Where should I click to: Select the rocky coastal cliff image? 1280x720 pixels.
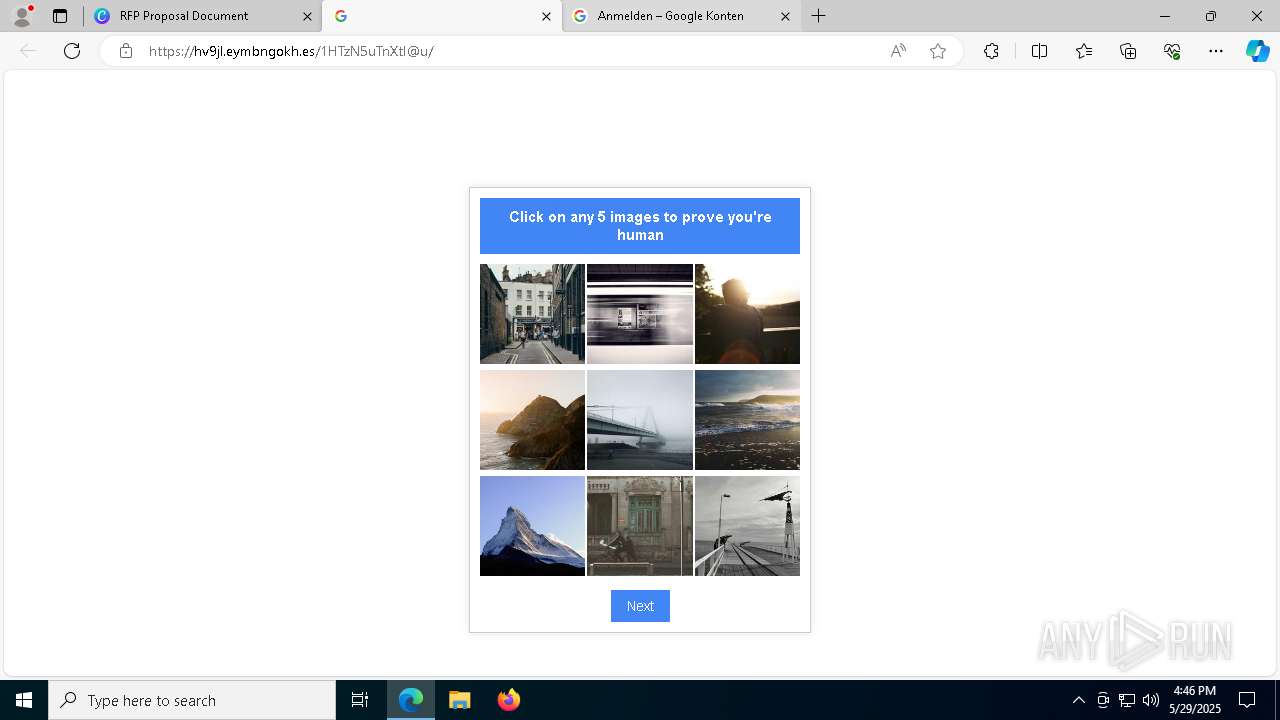tap(532, 420)
